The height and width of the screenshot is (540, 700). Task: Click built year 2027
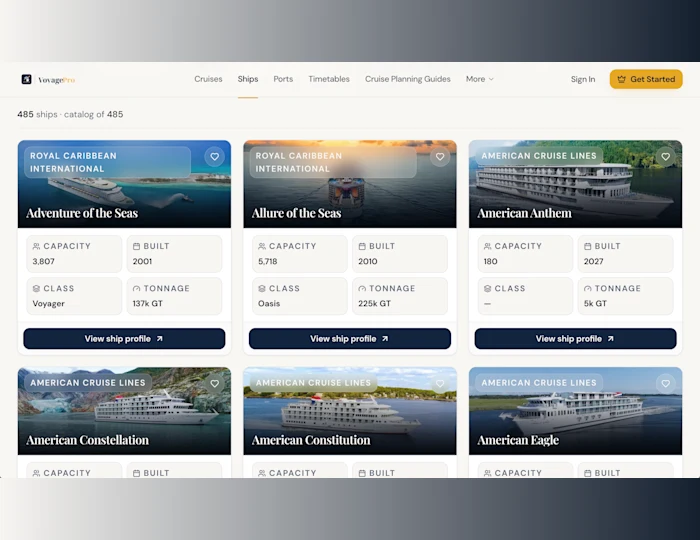pos(593,262)
